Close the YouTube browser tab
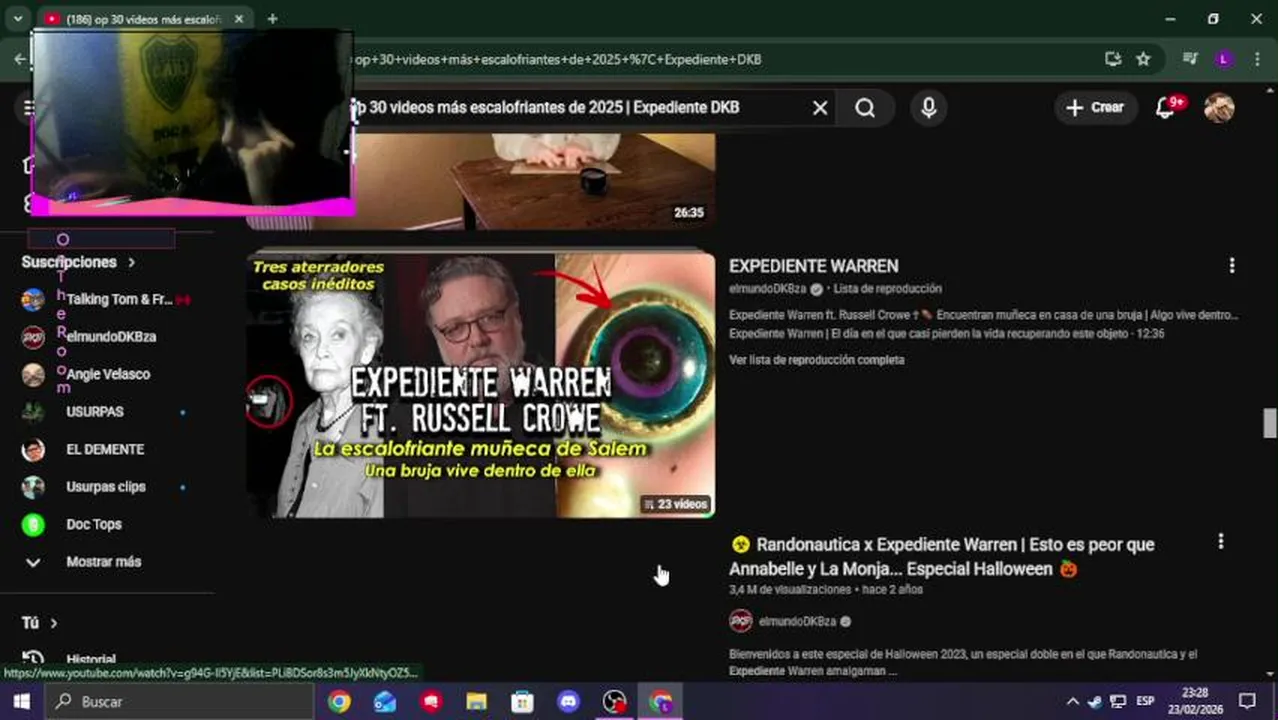 [x=239, y=18]
